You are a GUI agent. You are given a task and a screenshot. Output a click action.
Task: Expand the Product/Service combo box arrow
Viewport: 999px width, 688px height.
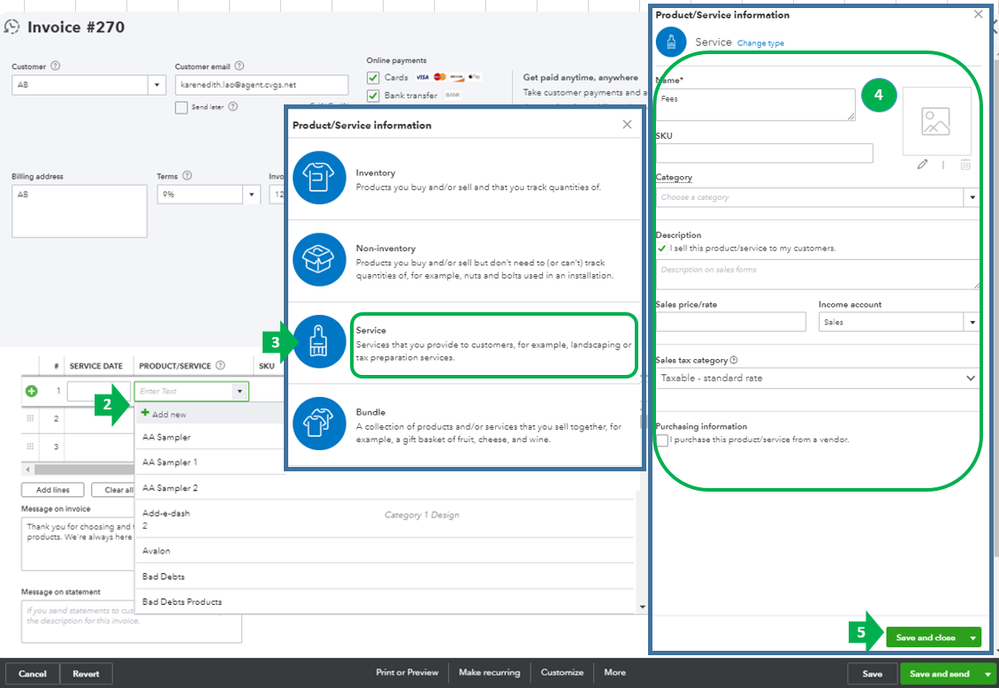[x=240, y=391]
